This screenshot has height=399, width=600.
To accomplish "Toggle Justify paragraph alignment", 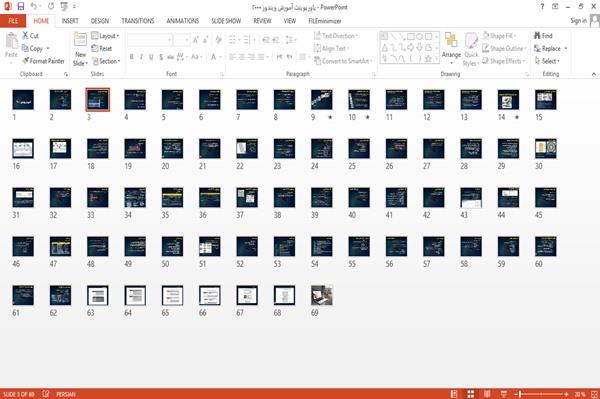I will [x=261, y=57].
